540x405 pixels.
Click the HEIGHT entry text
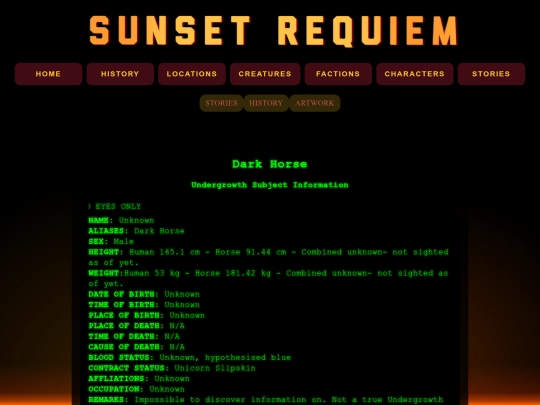[268, 257]
